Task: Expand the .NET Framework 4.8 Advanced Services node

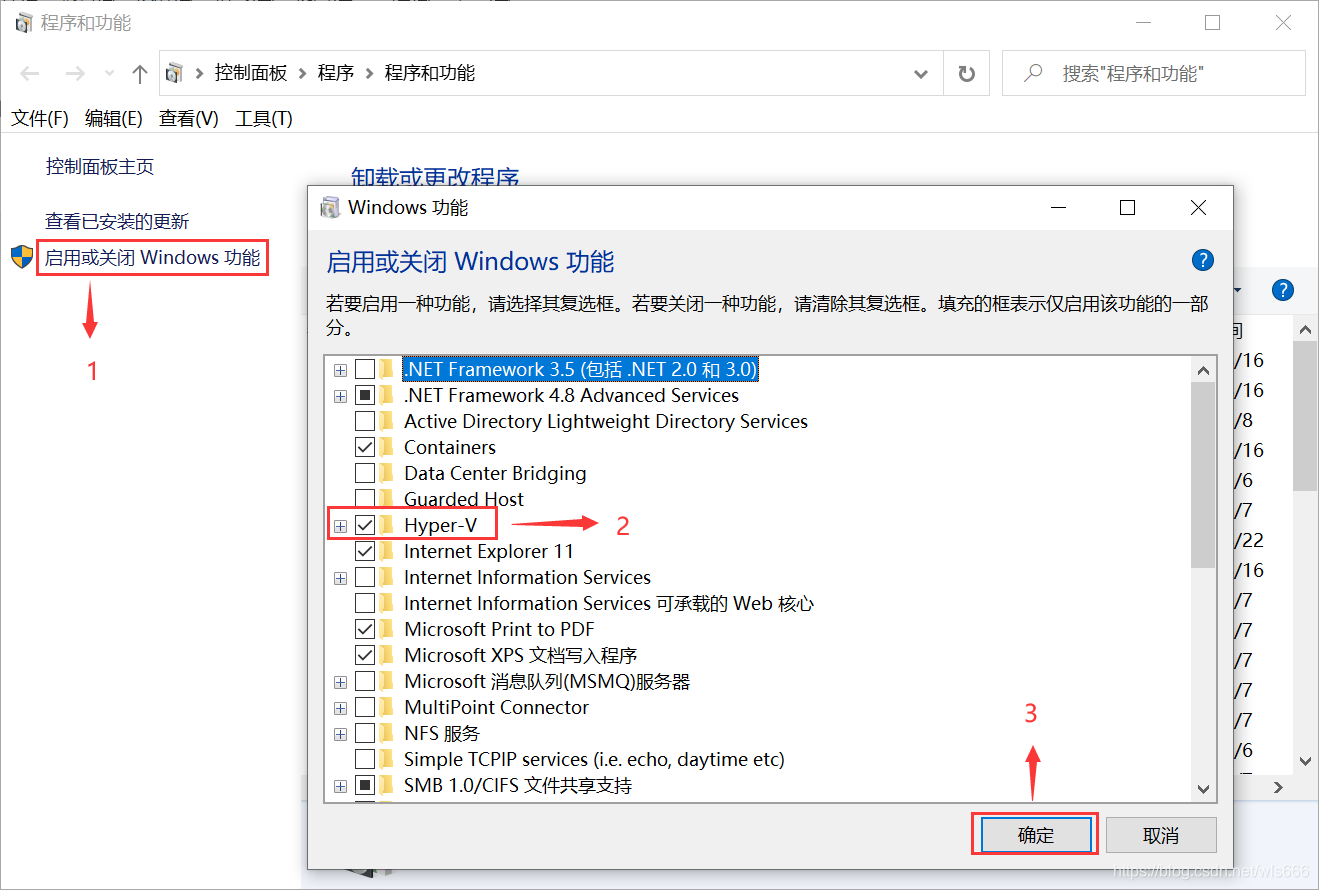Action: click(341, 396)
